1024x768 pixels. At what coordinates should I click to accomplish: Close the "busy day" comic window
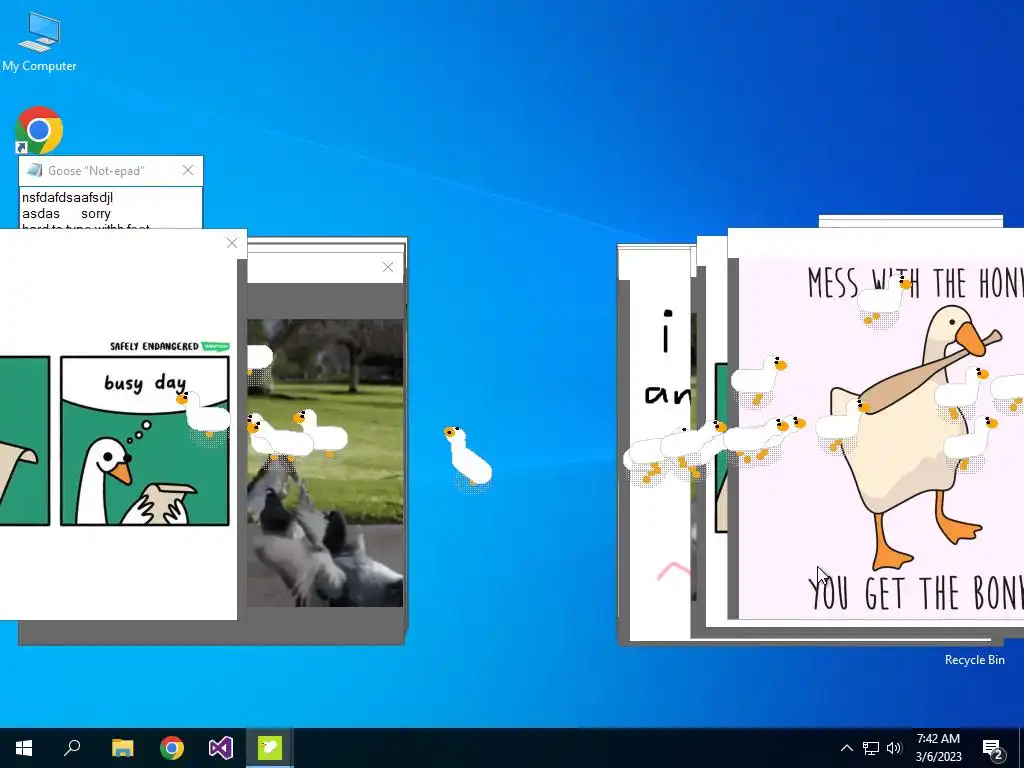click(x=232, y=243)
